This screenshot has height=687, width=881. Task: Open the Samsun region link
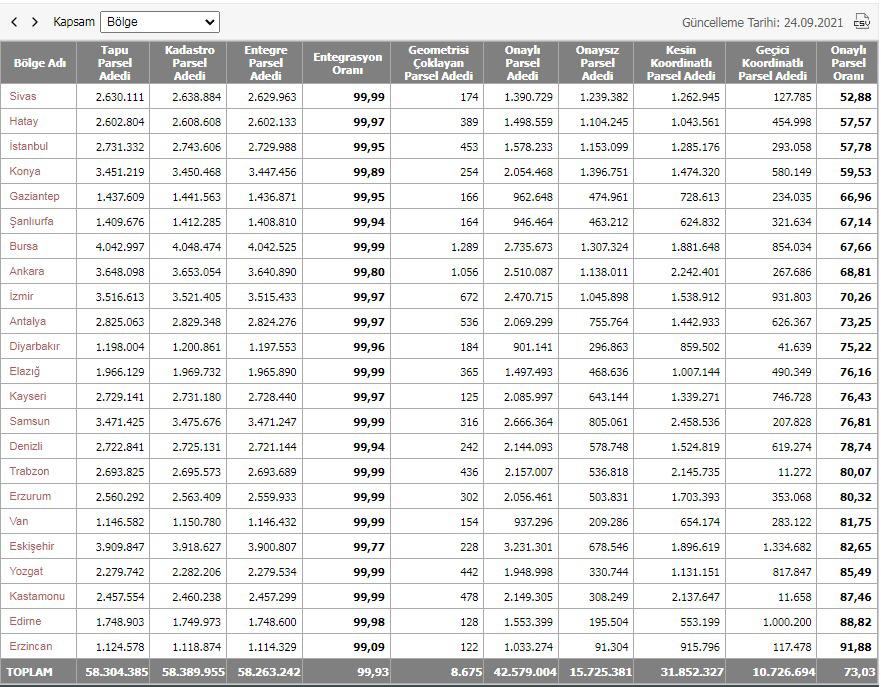29,421
